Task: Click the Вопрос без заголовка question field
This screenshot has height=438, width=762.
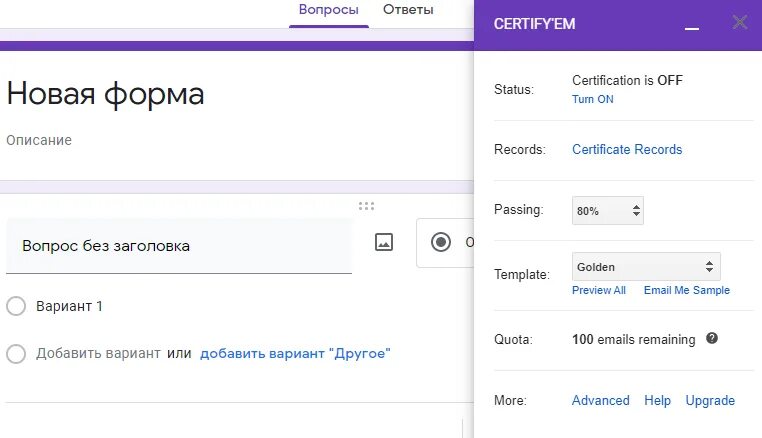Action: tap(178, 246)
